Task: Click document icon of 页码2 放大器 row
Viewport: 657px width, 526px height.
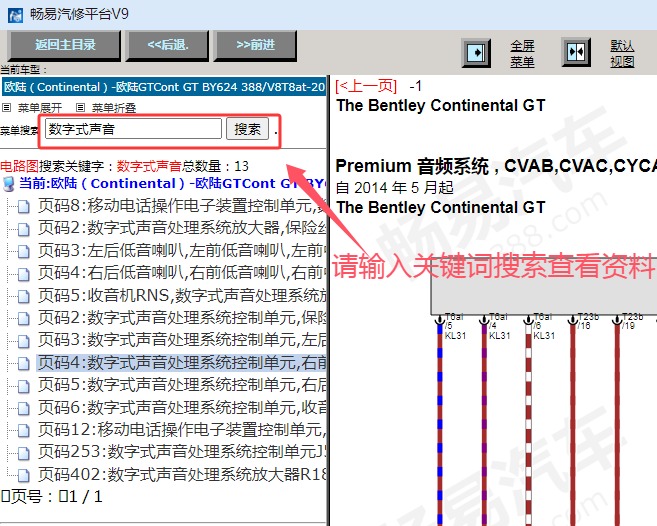Action: point(23,229)
